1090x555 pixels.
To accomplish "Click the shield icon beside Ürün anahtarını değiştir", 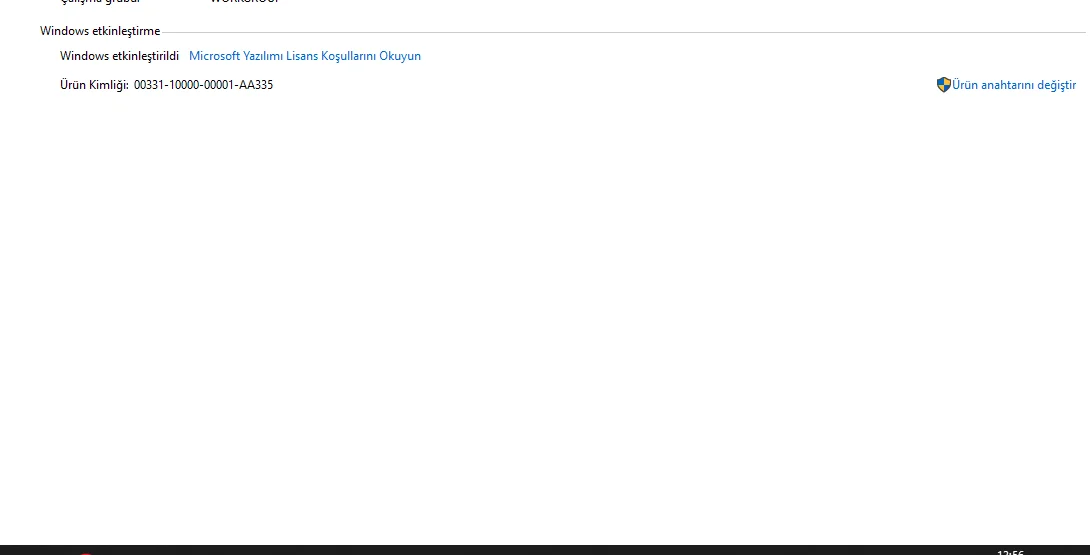I will pyautogui.click(x=943, y=85).
